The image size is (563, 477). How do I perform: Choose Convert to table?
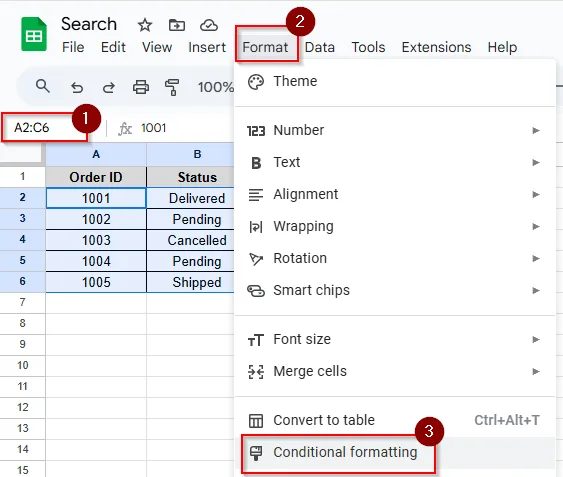[395, 420]
